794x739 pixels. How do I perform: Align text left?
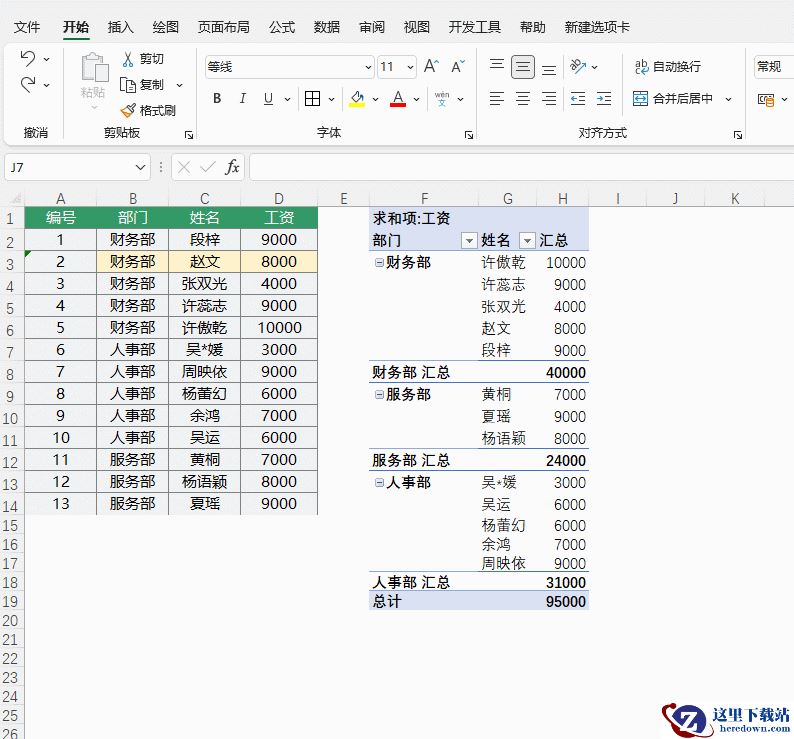click(x=497, y=98)
